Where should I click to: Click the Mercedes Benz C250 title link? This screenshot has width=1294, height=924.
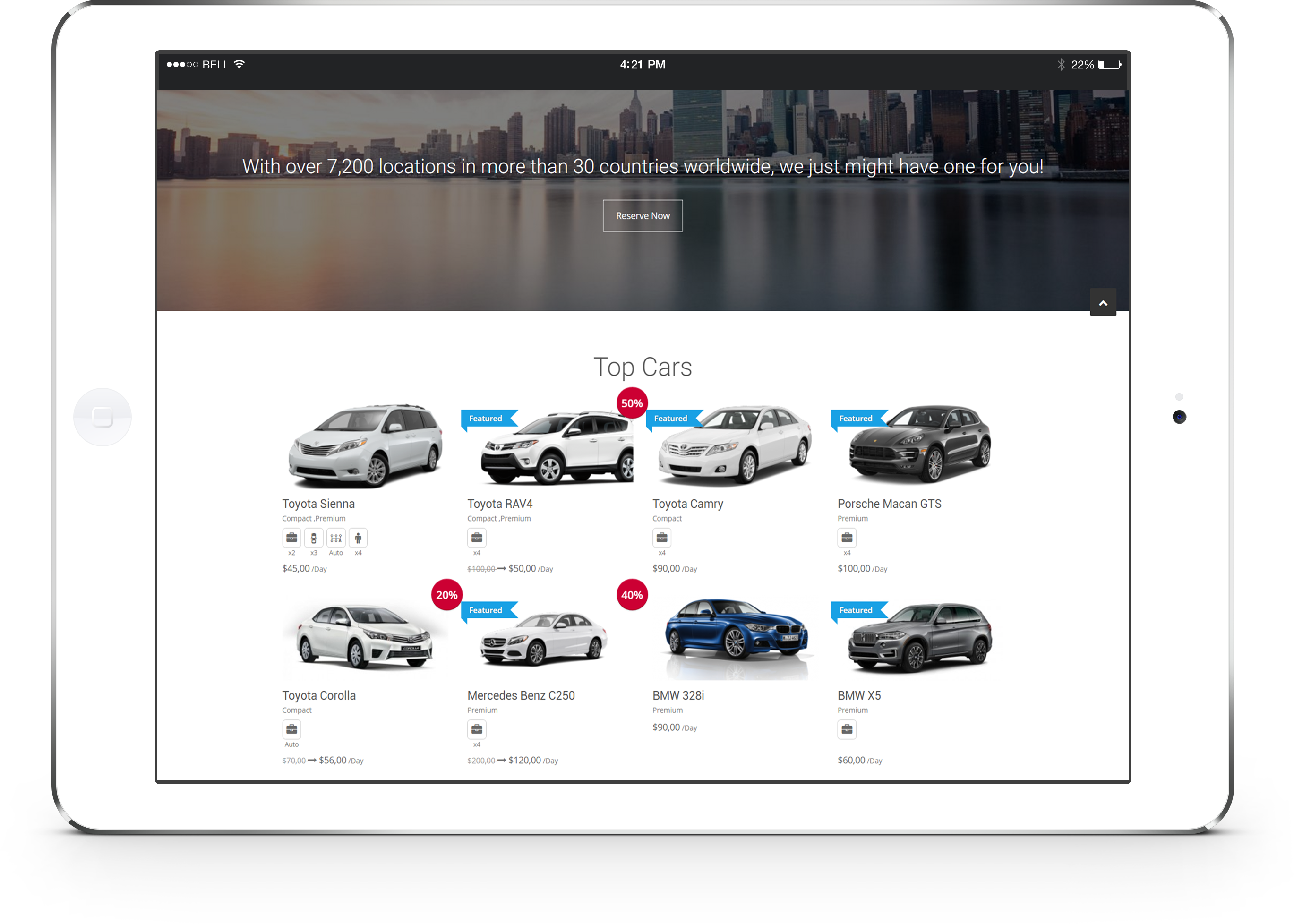(521, 695)
